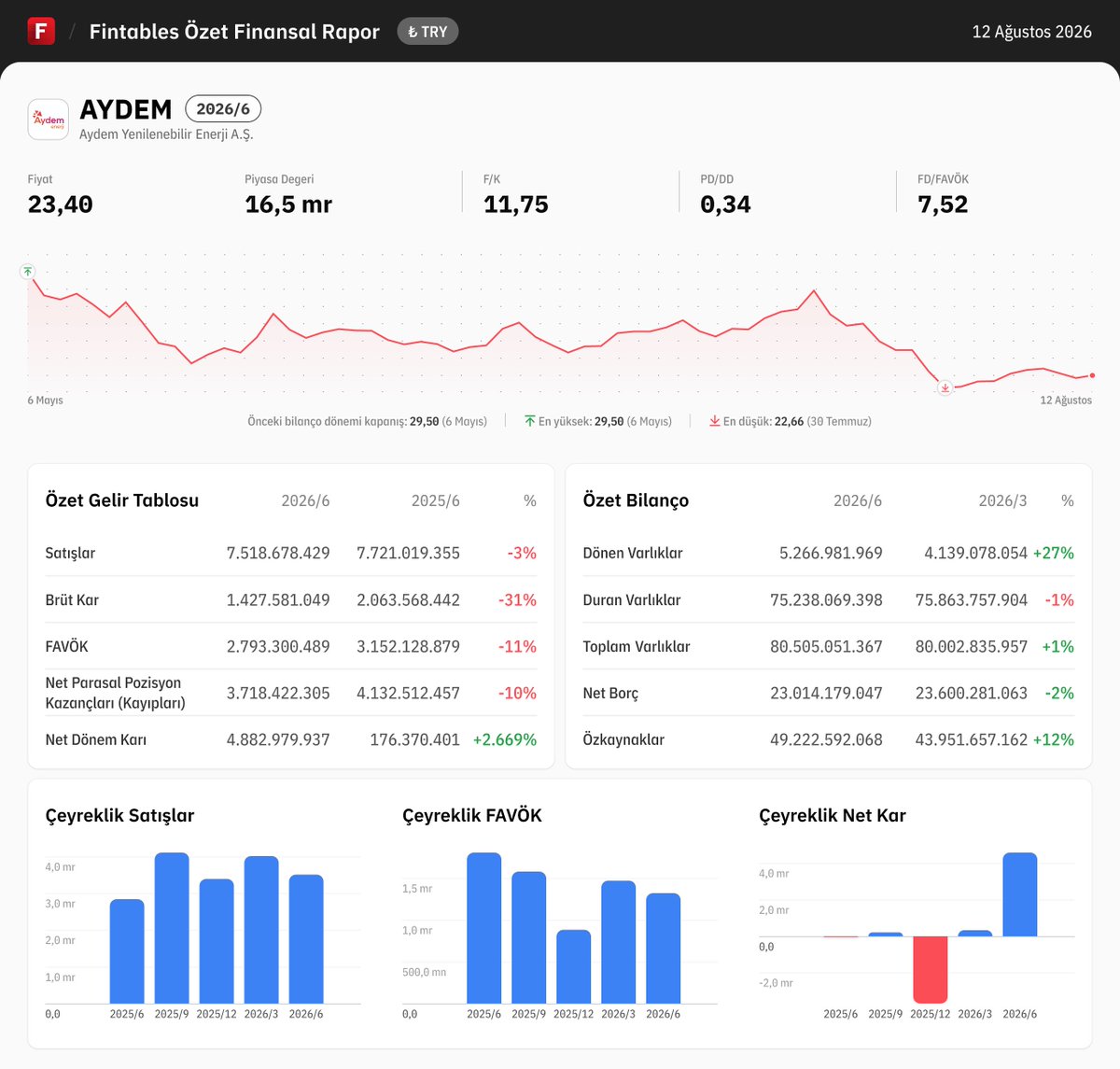Image resolution: width=1120 pixels, height=1069 pixels.
Task: Click the Fiyat value 23,40
Action: click(61, 204)
